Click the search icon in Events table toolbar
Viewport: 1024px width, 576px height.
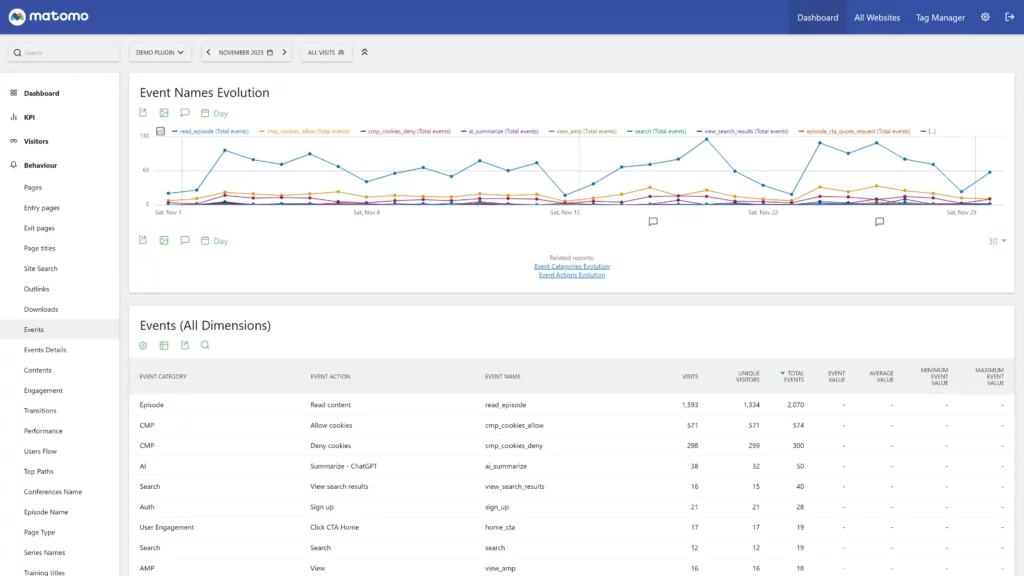[x=205, y=345]
